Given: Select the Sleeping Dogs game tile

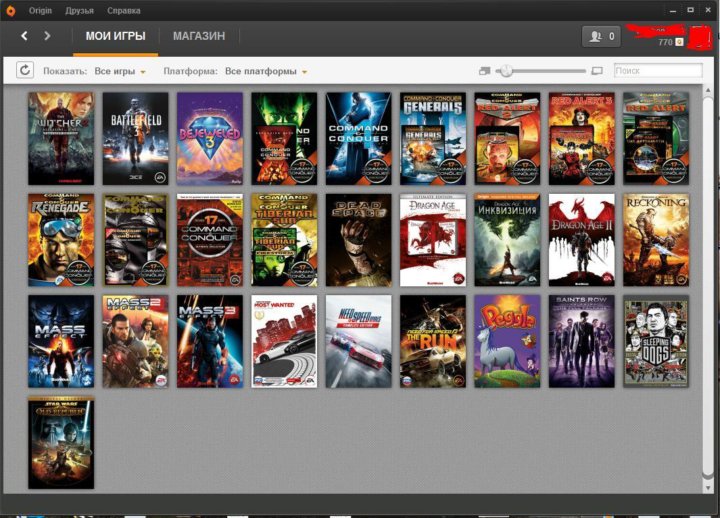Looking at the screenshot, I should (656, 342).
